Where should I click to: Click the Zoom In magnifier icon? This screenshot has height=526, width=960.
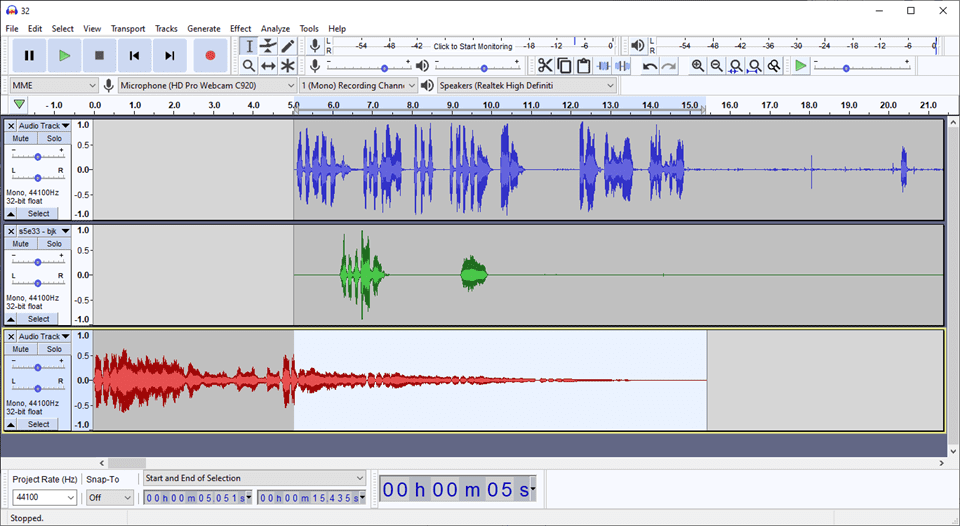tap(698, 66)
